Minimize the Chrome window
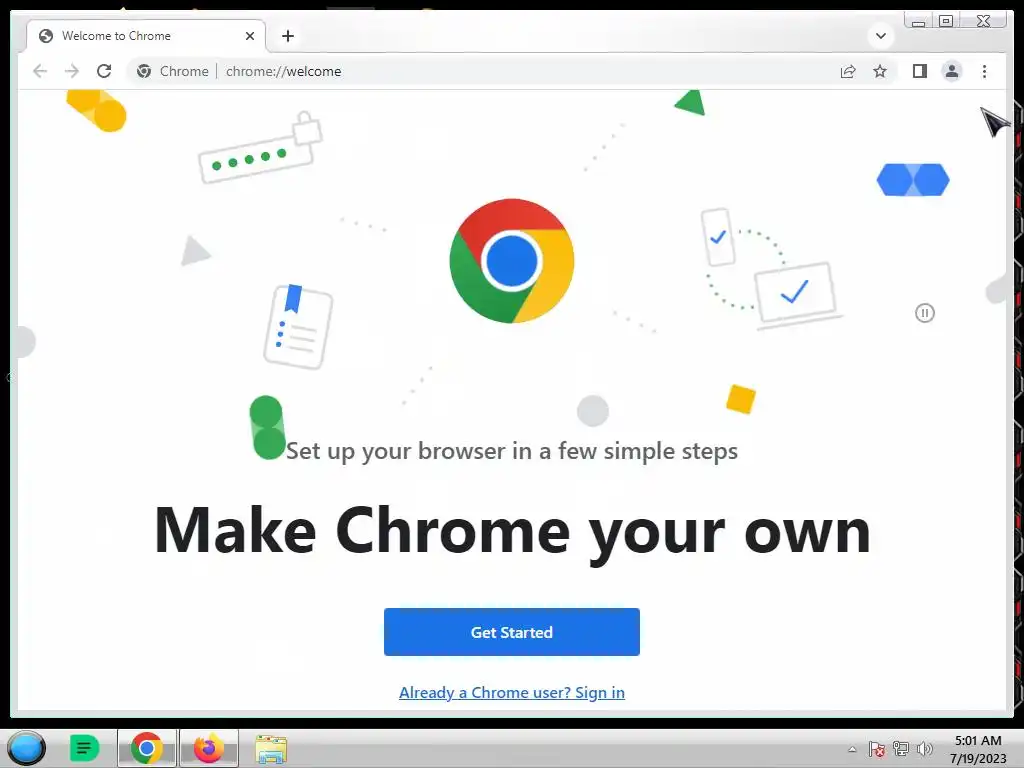1024x768 pixels. tap(919, 22)
